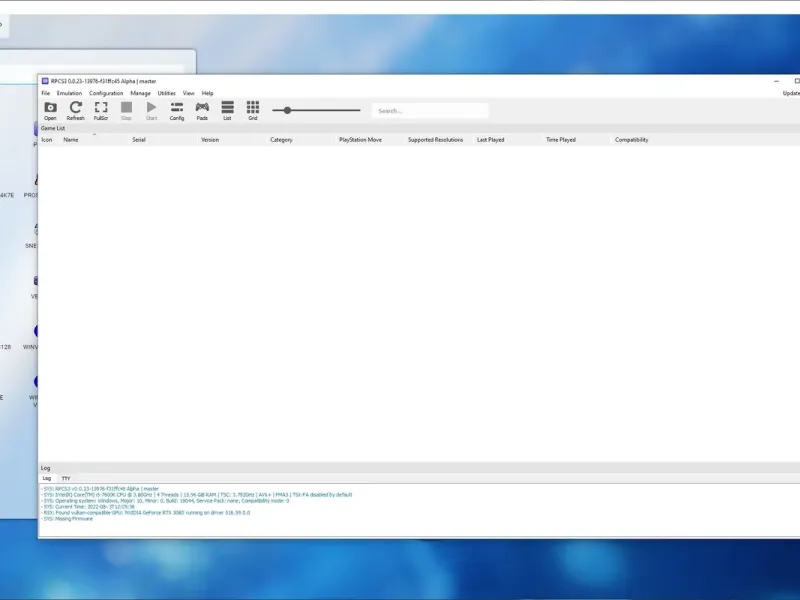Open the Emulation menu
The image size is (800, 600).
(69, 93)
